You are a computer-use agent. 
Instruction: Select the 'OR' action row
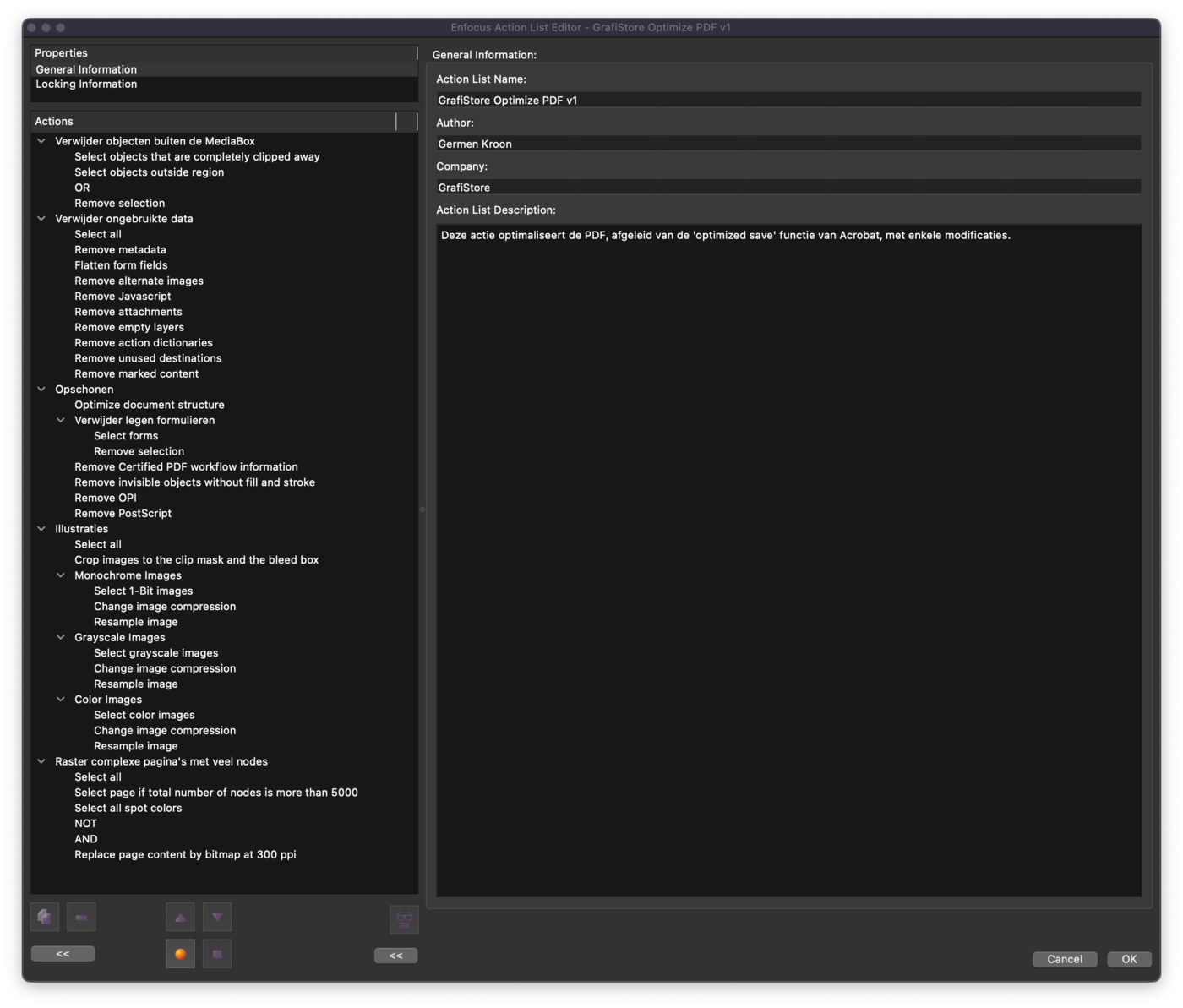click(x=82, y=188)
